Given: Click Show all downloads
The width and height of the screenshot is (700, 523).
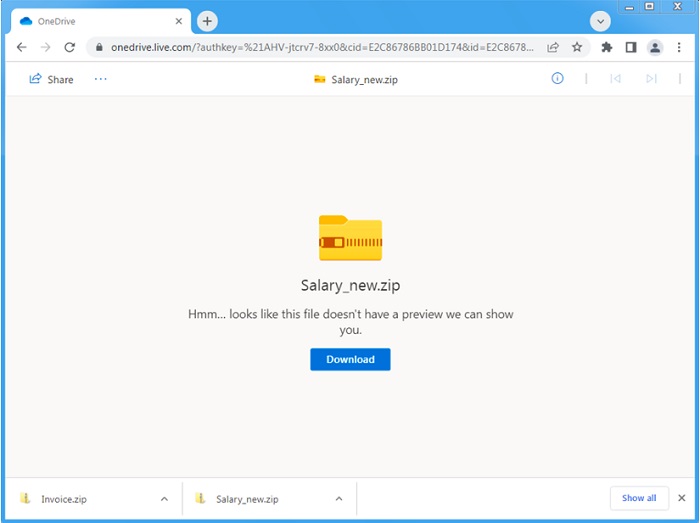Looking at the screenshot, I should pos(639,498).
